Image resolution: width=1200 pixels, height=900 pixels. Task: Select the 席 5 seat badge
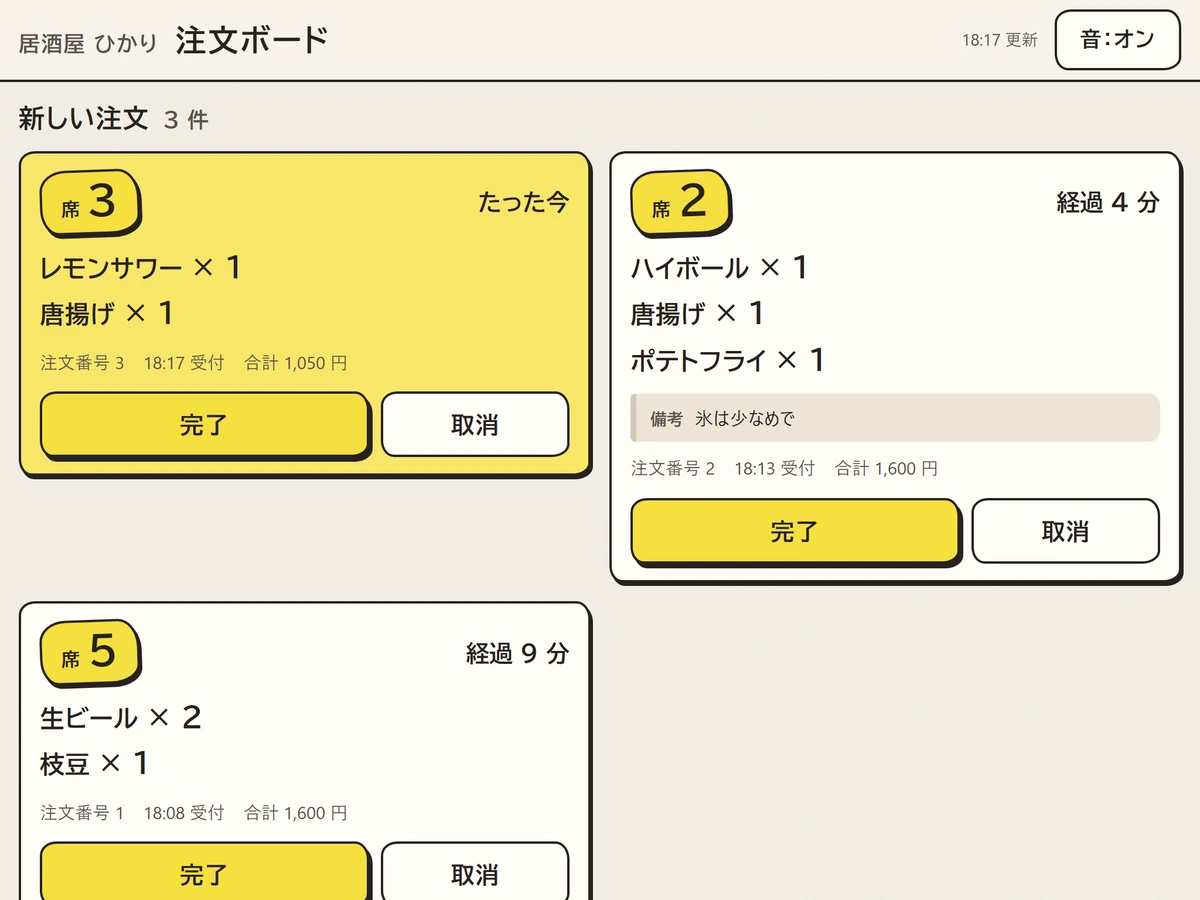[x=90, y=653]
